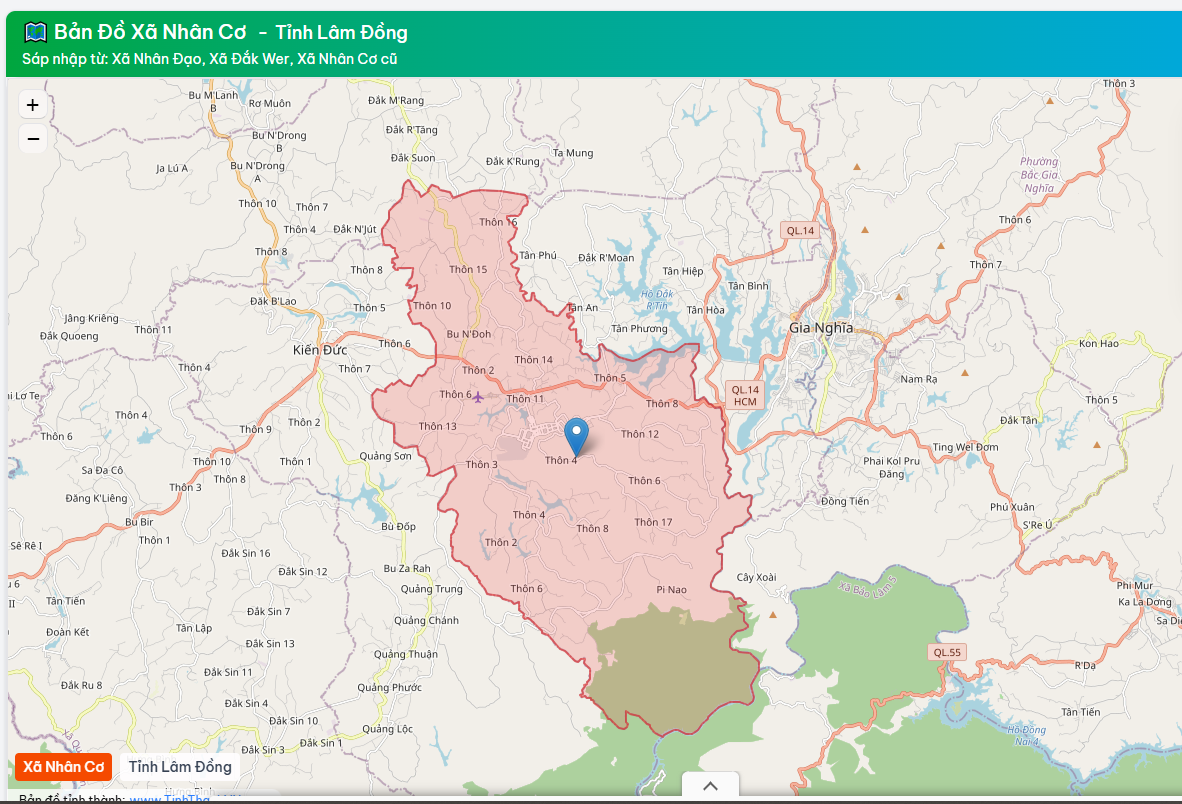Click the QL.14 shield north of Gia Nghĩa
This screenshot has width=1182, height=804.
pyautogui.click(x=800, y=230)
